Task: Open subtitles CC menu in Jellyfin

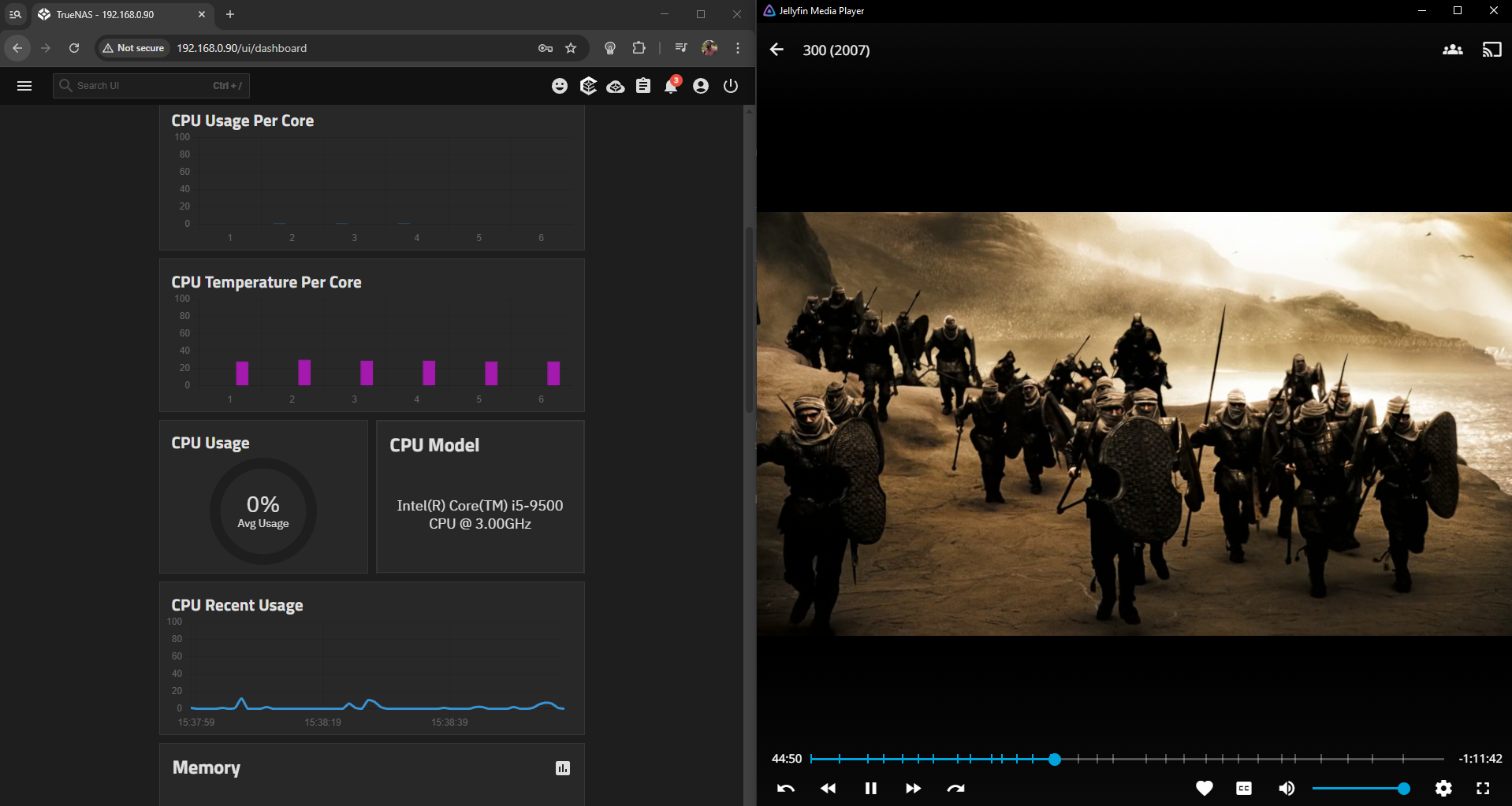Action: (x=1244, y=788)
